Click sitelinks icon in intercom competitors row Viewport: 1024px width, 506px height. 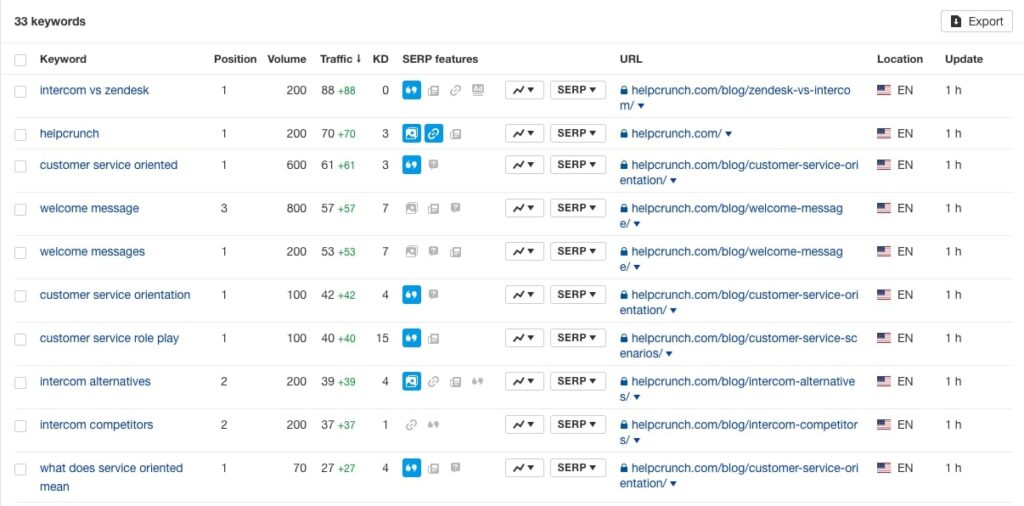coord(411,425)
